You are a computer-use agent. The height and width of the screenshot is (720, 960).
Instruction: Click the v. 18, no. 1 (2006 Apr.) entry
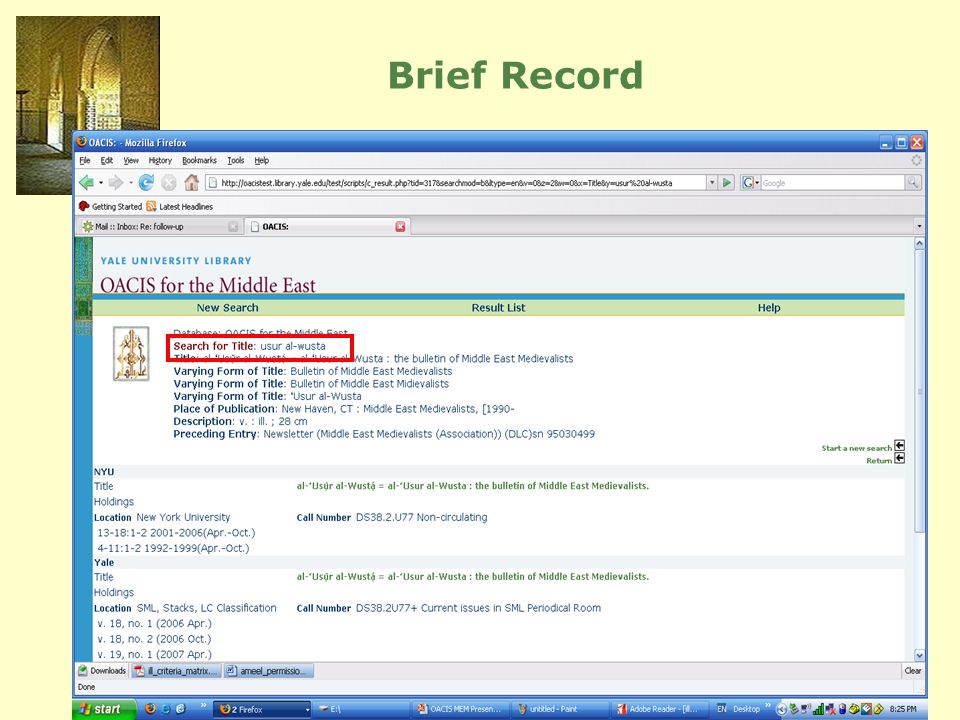pos(154,623)
